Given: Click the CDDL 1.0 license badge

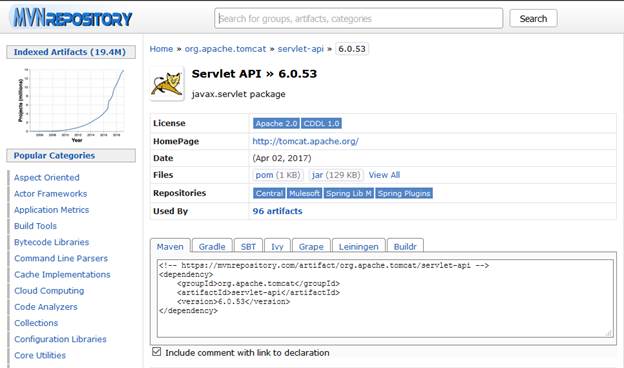Looking at the screenshot, I should click(x=321, y=123).
